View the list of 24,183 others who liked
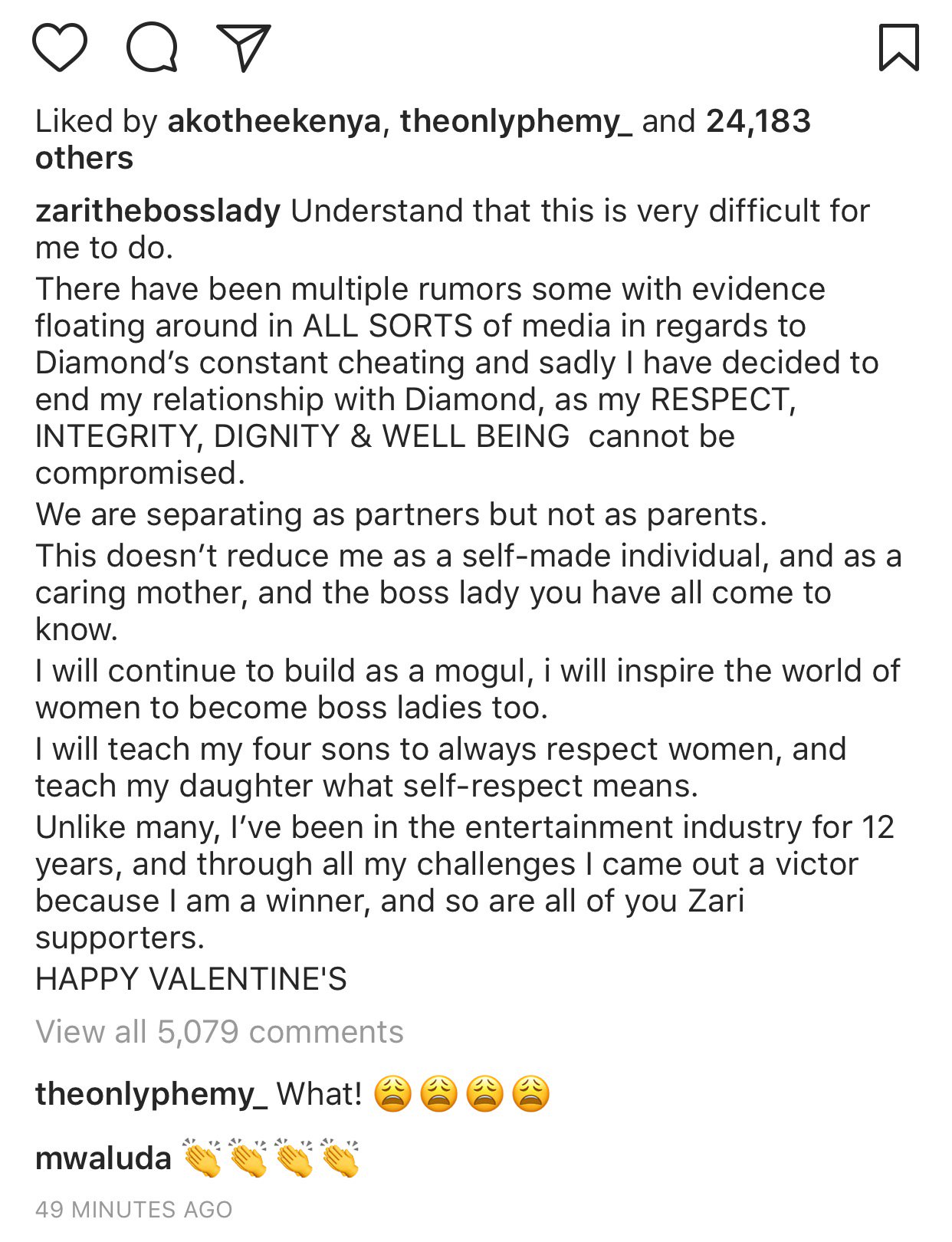Image resolution: width=952 pixels, height=1242 pixels. click(x=757, y=121)
